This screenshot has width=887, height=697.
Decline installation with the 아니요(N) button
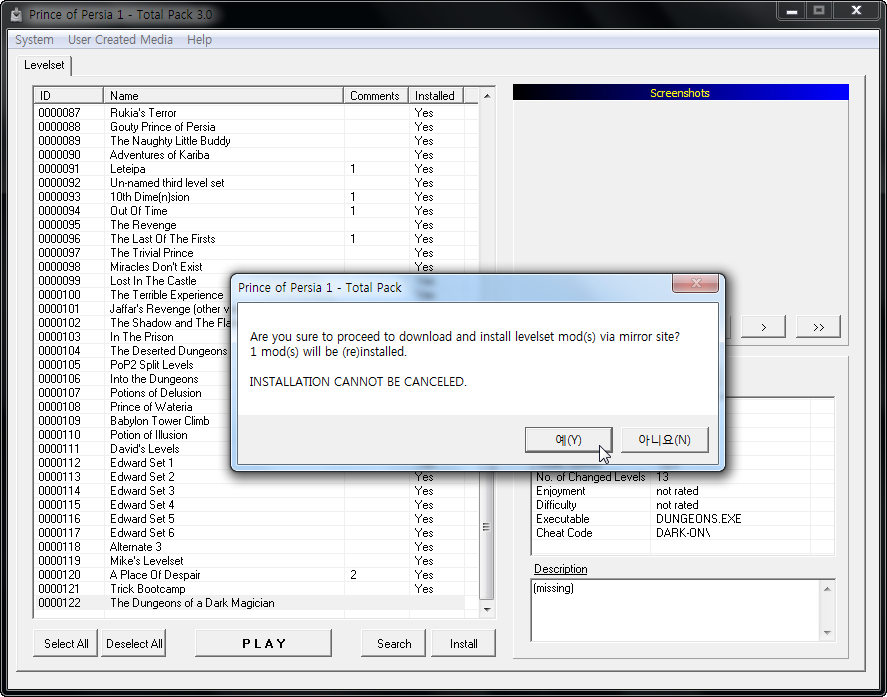[665, 440]
